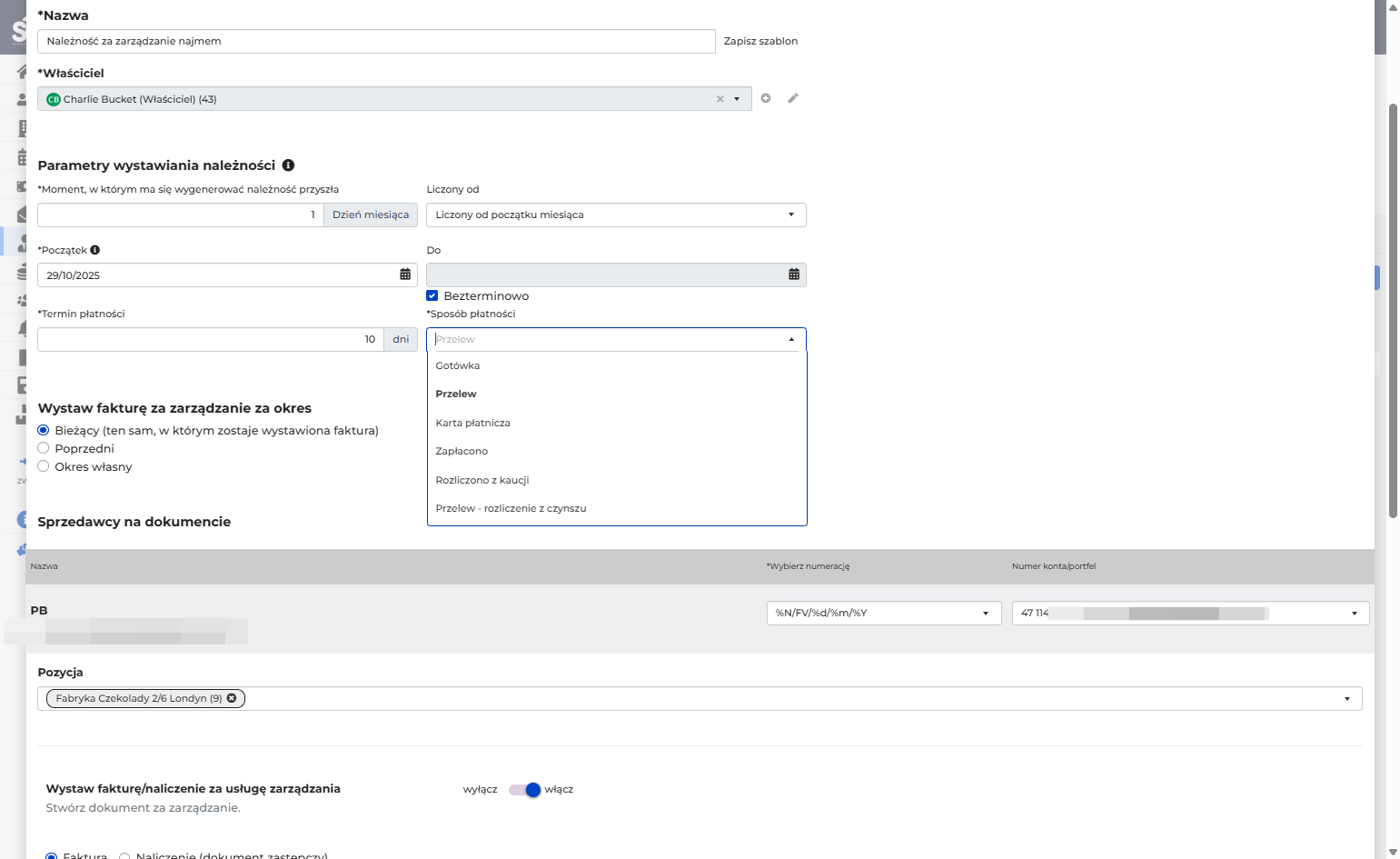Choose Przelew - rozliczenie z czynszu option
The image size is (1400, 859).
tap(617, 508)
